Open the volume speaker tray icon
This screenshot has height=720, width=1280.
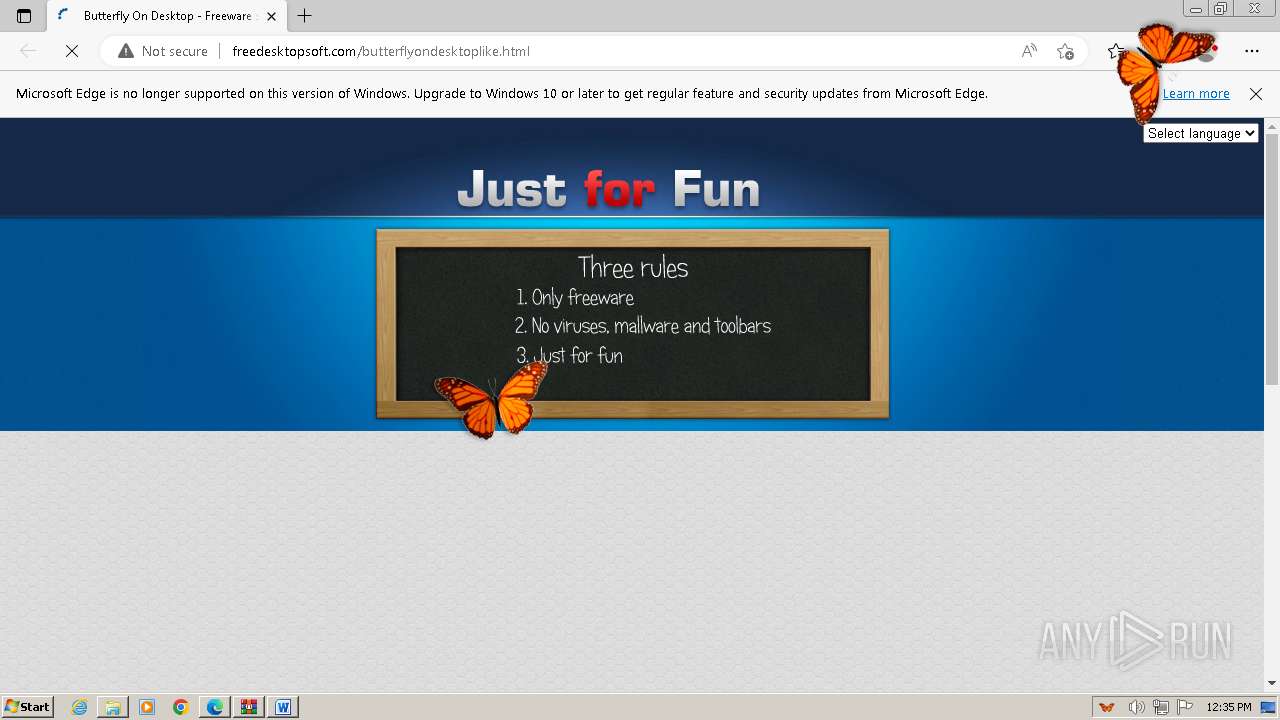[x=1136, y=707]
